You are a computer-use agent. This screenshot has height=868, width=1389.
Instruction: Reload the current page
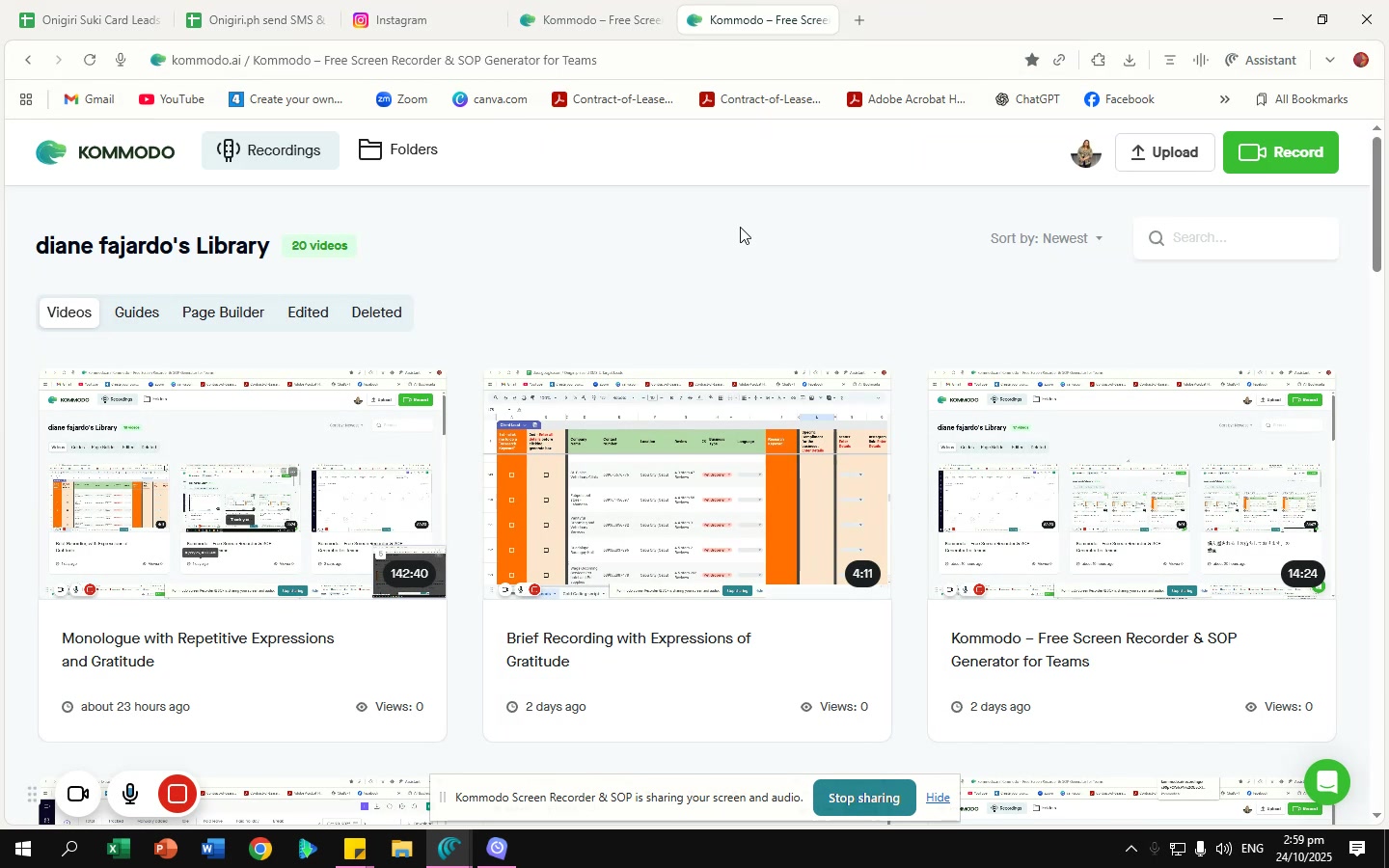click(x=90, y=60)
